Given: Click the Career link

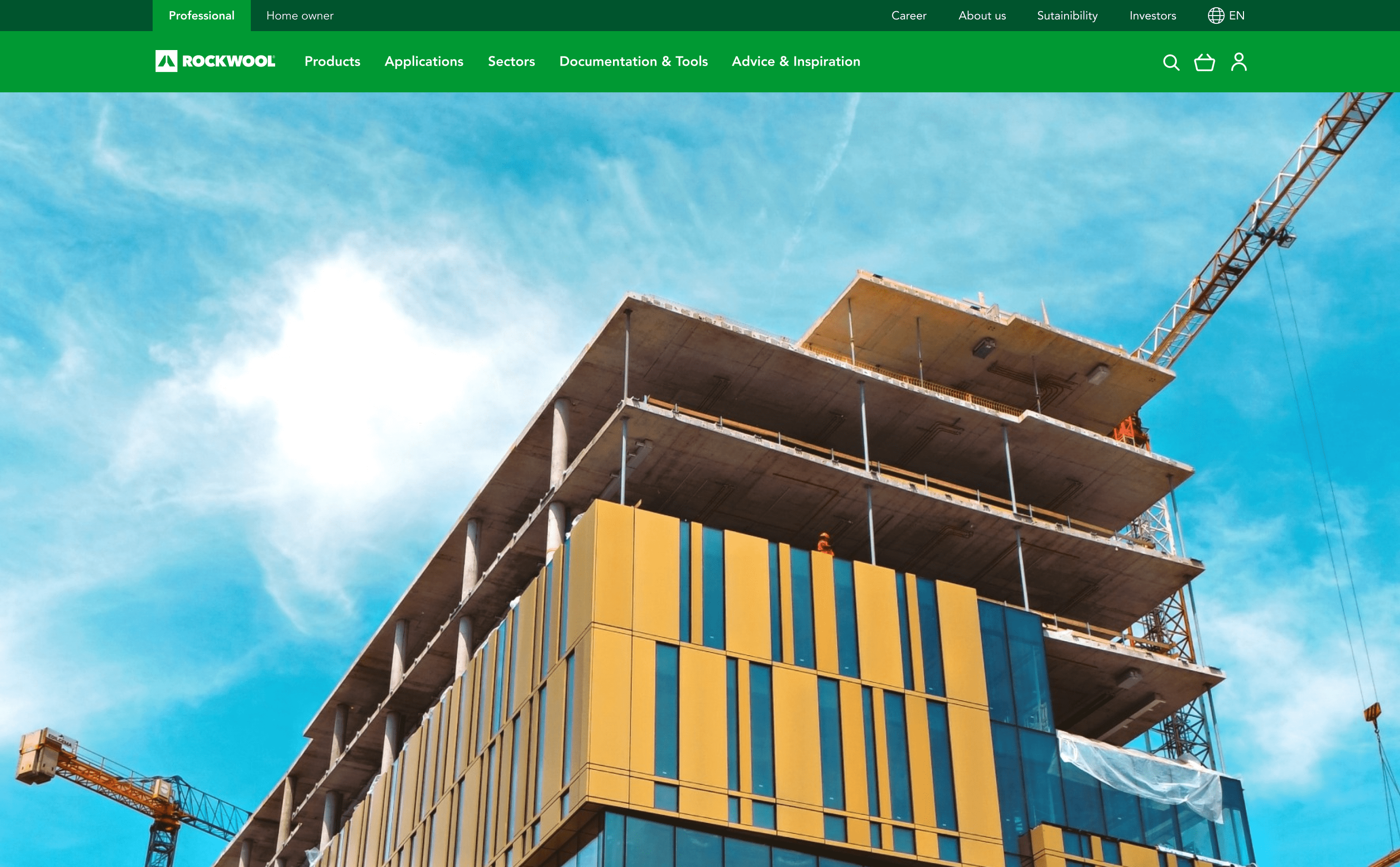Looking at the screenshot, I should tap(909, 15).
